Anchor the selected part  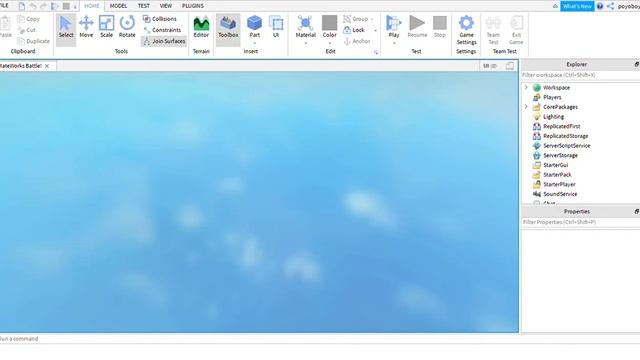(x=357, y=41)
